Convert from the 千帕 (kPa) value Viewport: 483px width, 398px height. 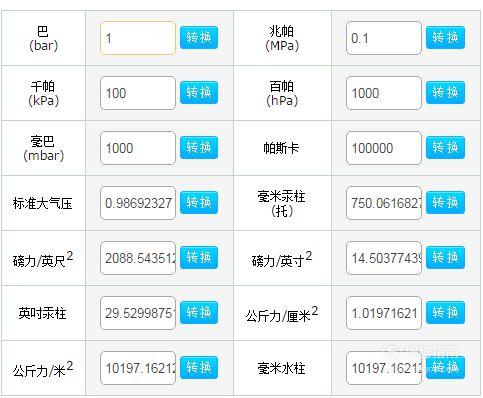click(199, 92)
